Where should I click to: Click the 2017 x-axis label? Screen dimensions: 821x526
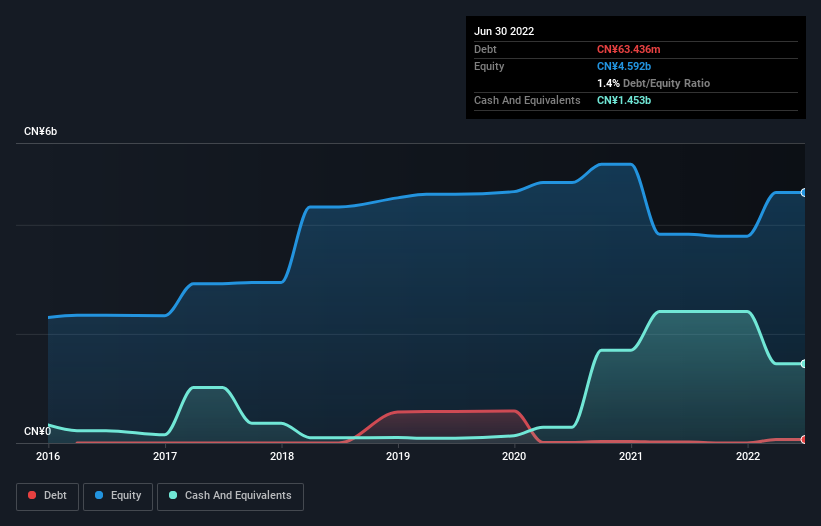[x=165, y=456]
